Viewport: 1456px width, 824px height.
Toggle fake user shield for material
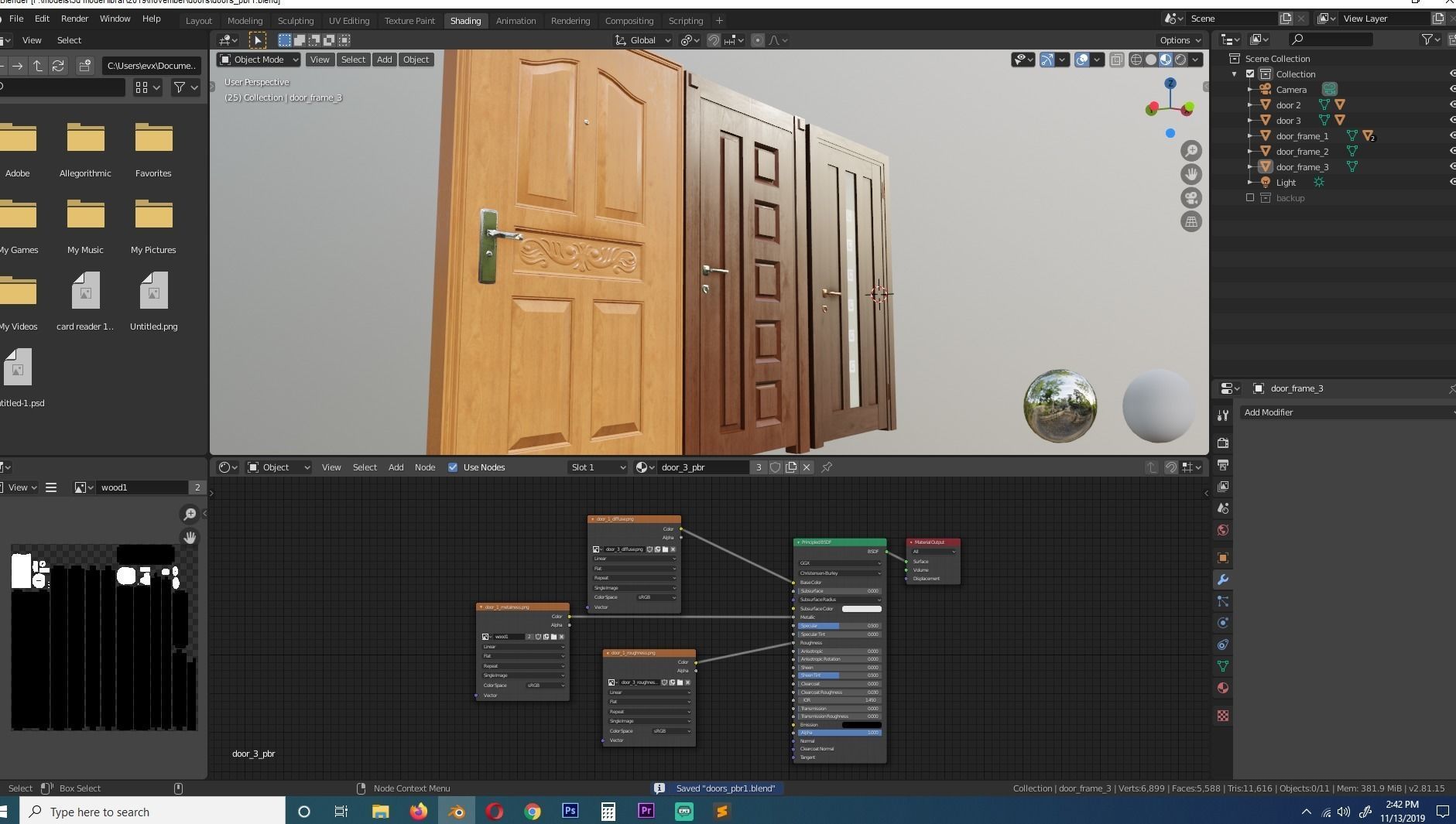pos(775,467)
